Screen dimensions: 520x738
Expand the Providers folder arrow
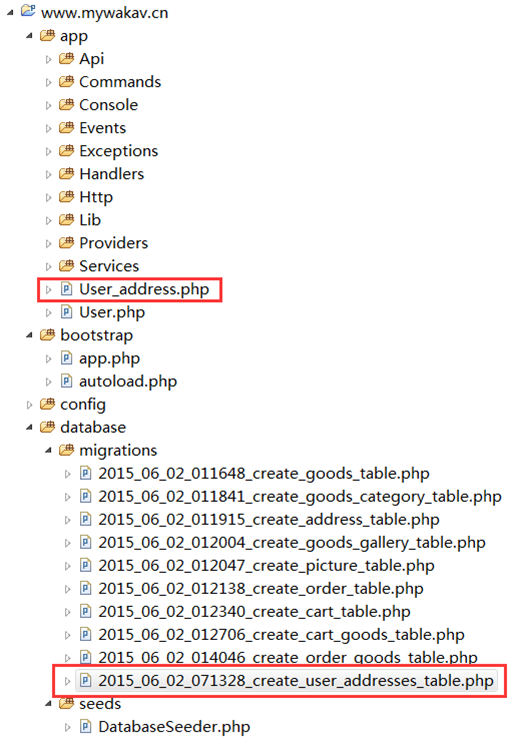click(48, 244)
